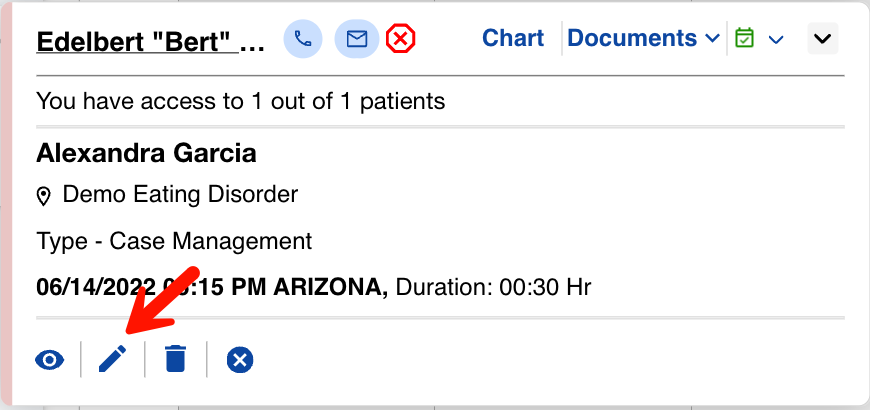Viewport: 870px width, 410px height.
Task: Click the "Type - Case Management" line
Action: [x=174, y=241]
